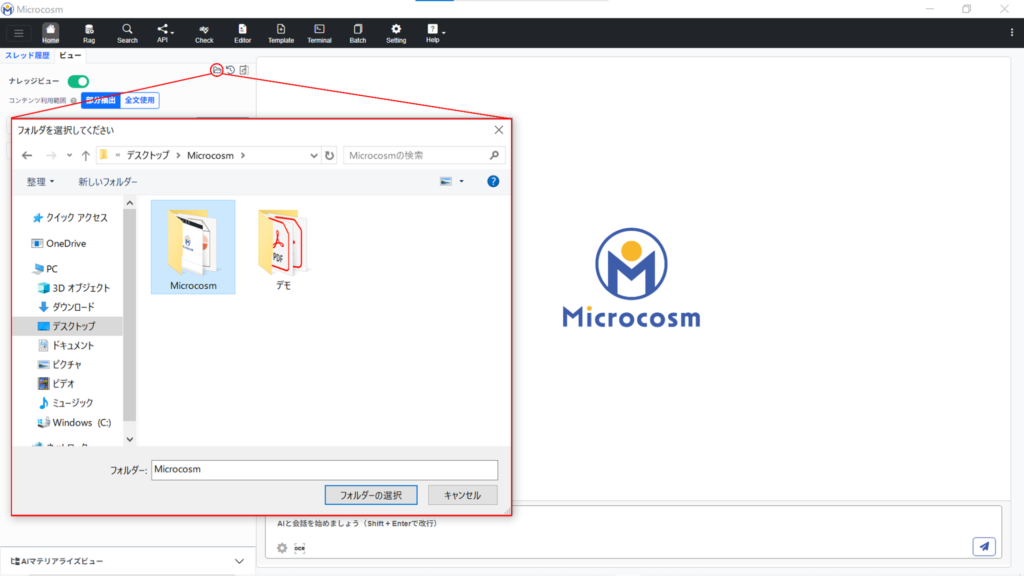This screenshot has width=1024, height=576.
Task: Open the Batch tool
Action: [x=358, y=33]
